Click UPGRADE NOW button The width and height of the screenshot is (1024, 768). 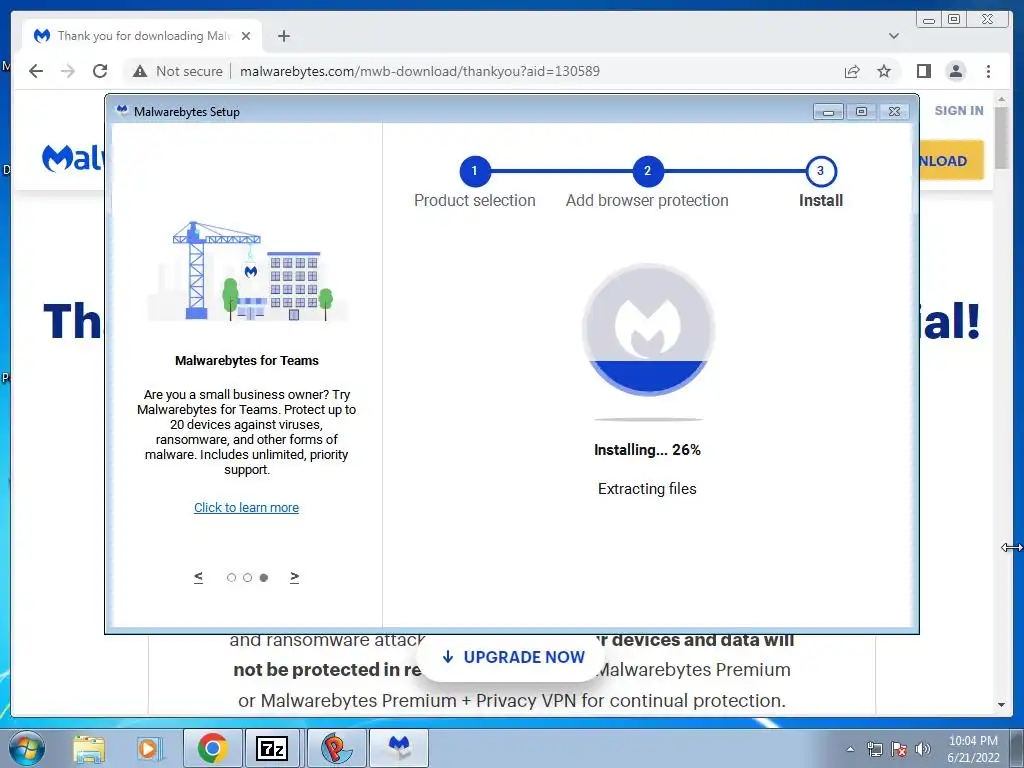click(x=513, y=657)
